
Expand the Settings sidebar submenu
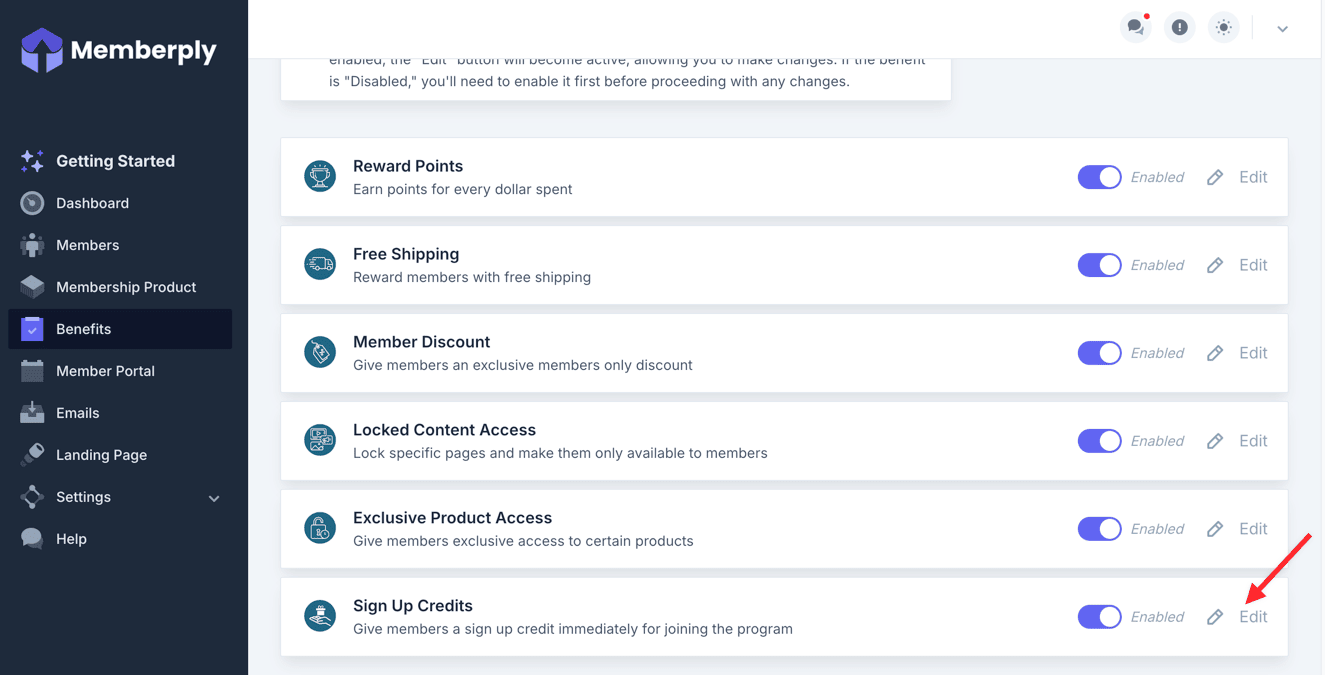213,498
